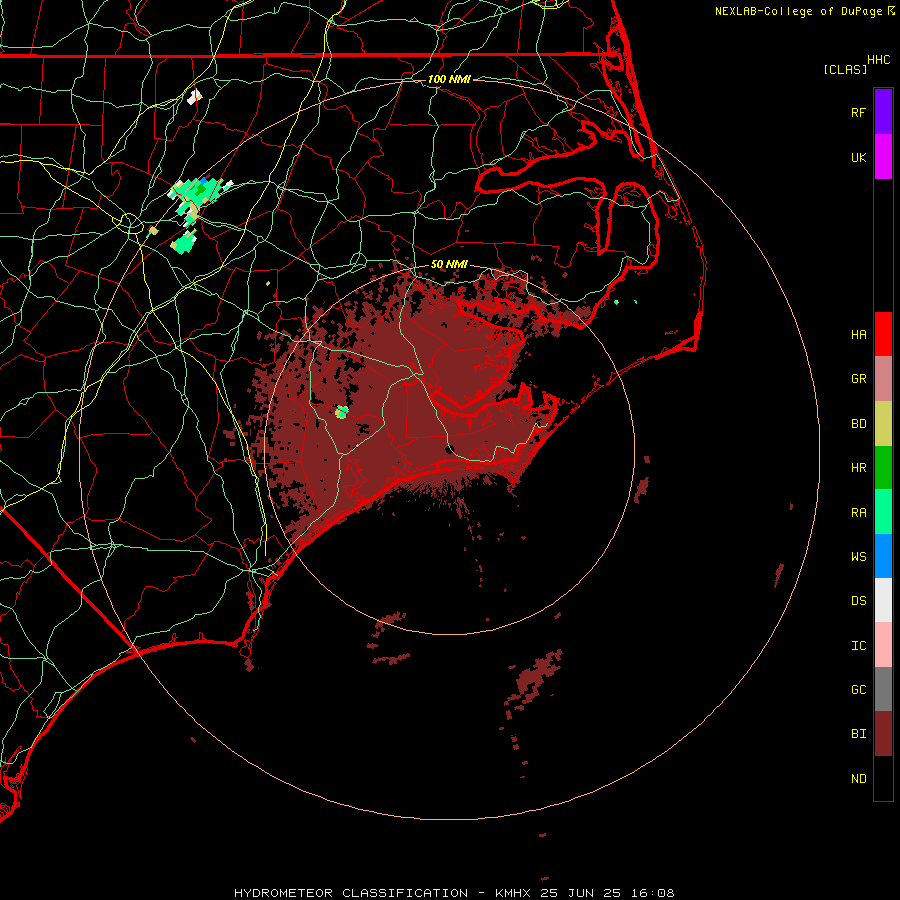Click the RF legend label

pos(858,112)
